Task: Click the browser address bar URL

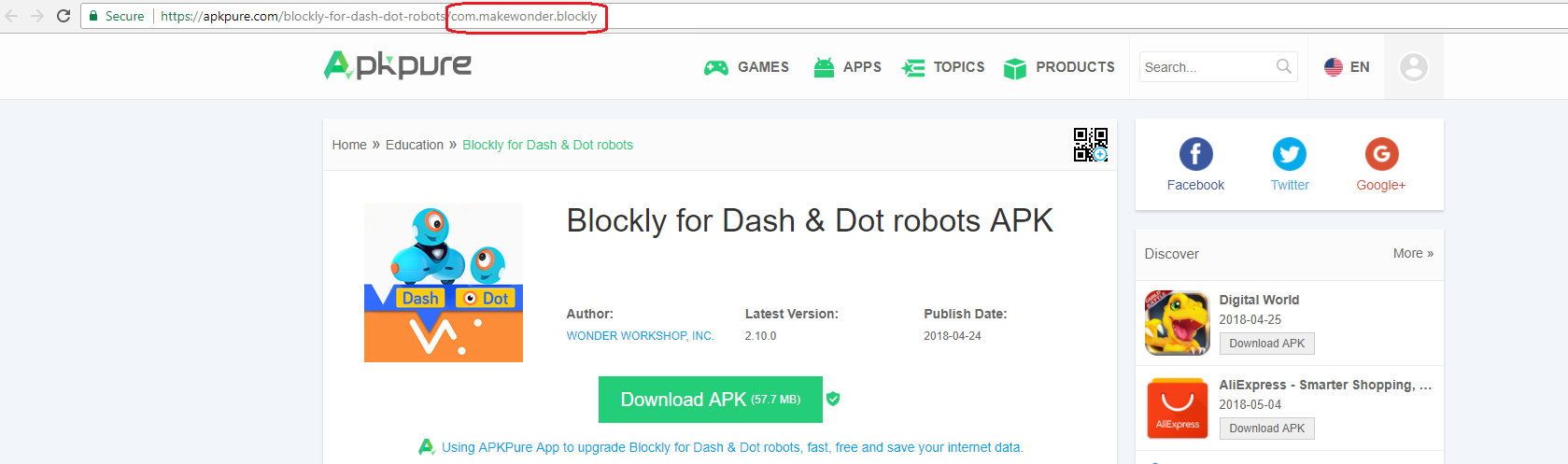Action: (x=378, y=16)
